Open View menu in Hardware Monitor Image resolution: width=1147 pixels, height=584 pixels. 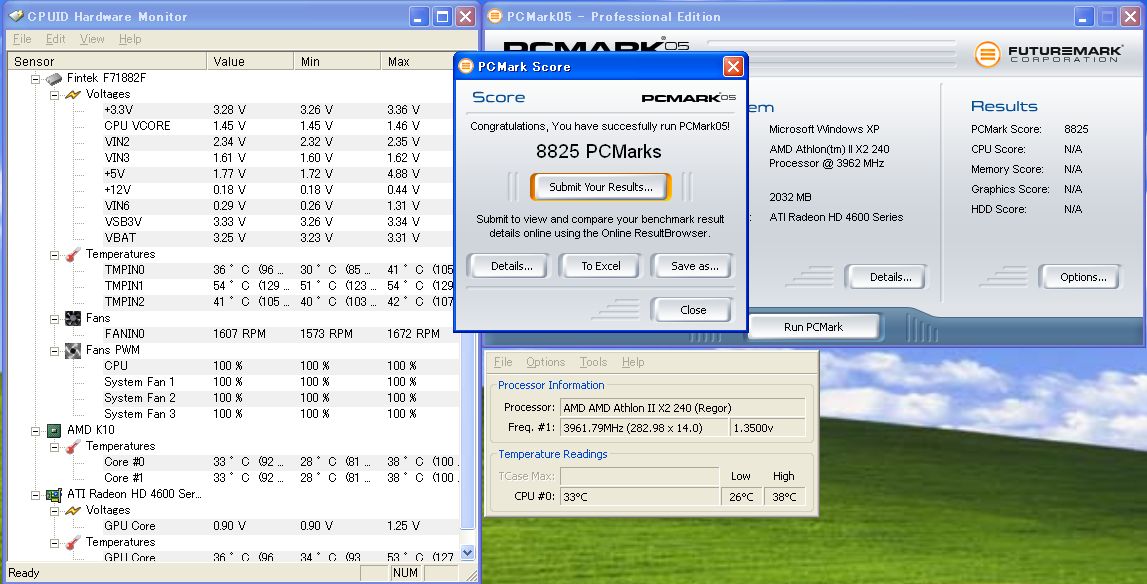click(92, 40)
